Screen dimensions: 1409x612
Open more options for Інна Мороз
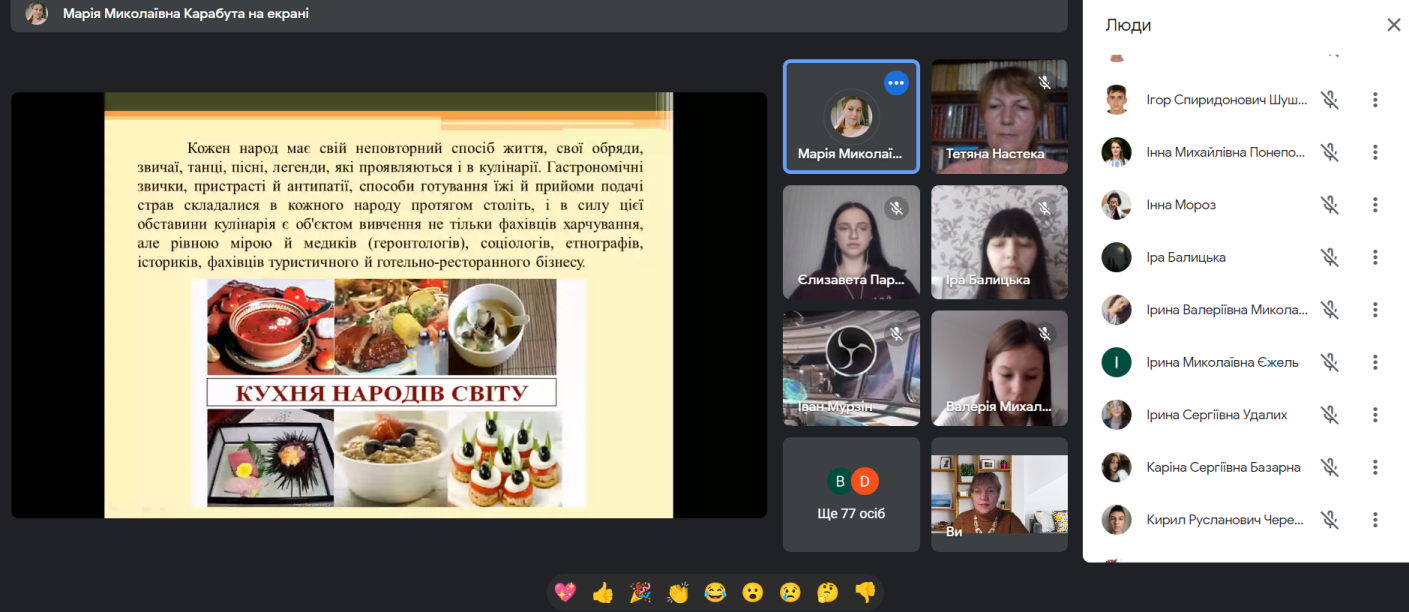1375,205
